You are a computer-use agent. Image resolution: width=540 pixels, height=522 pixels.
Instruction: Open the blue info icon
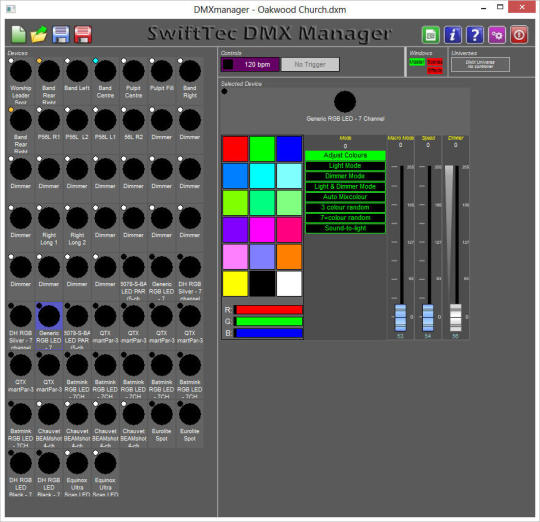coord(453,35)
